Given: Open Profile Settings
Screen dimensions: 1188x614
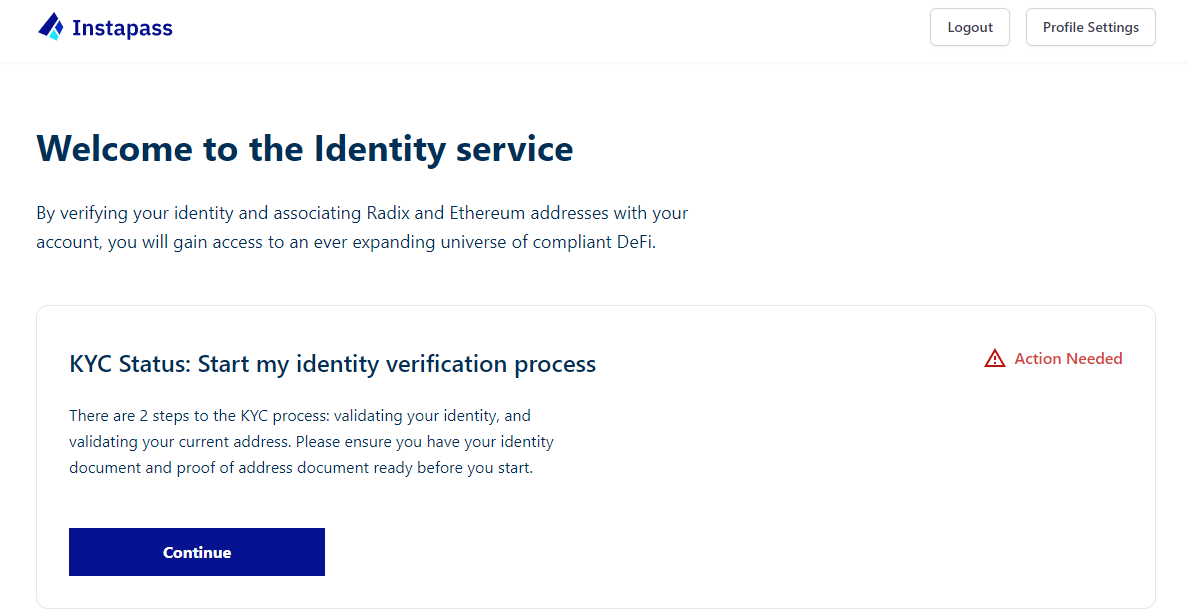Looking at the screenshot, I should [x=1090, y=27].
